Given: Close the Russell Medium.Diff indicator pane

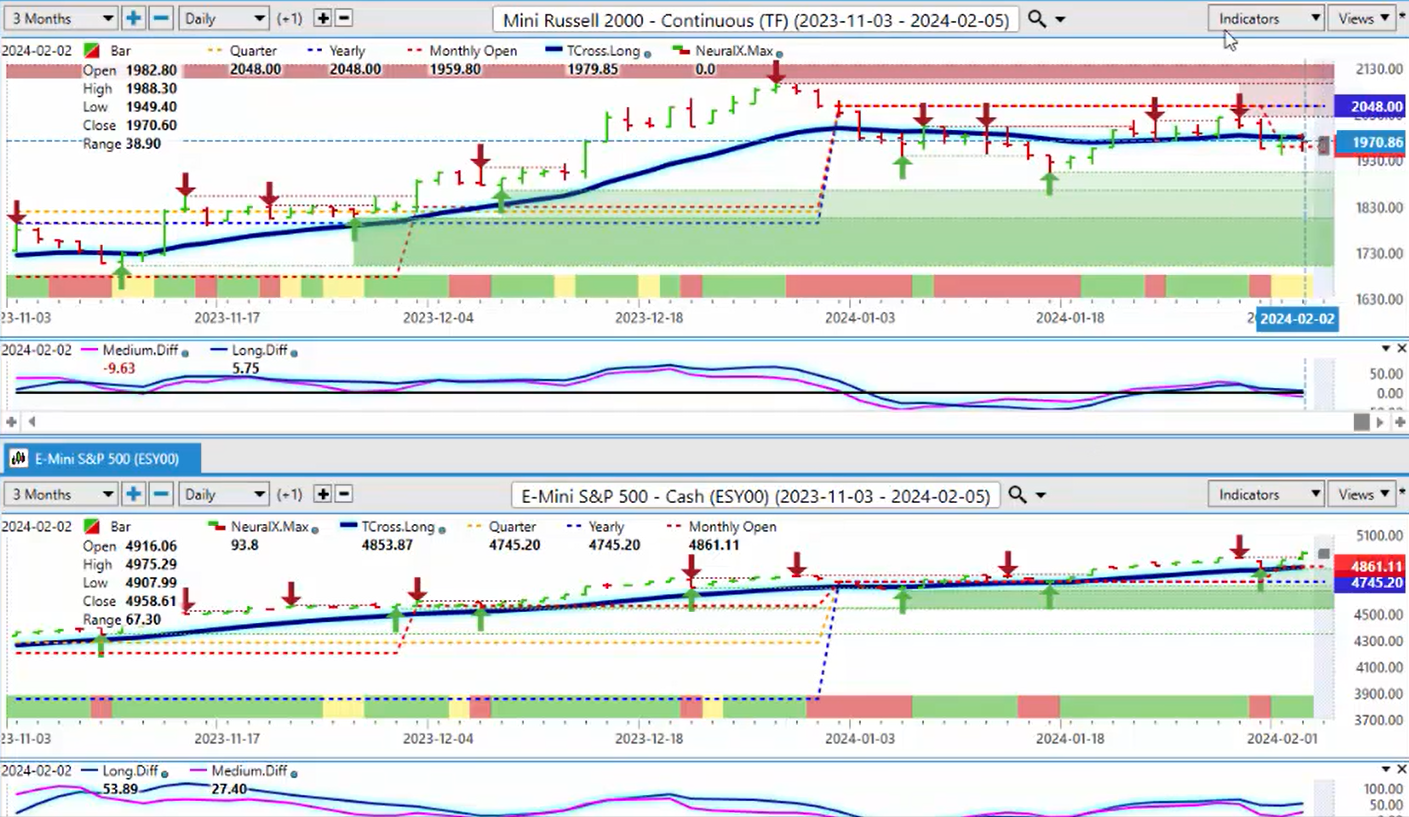Looking at the screenshot, I should pos(1401,348).
